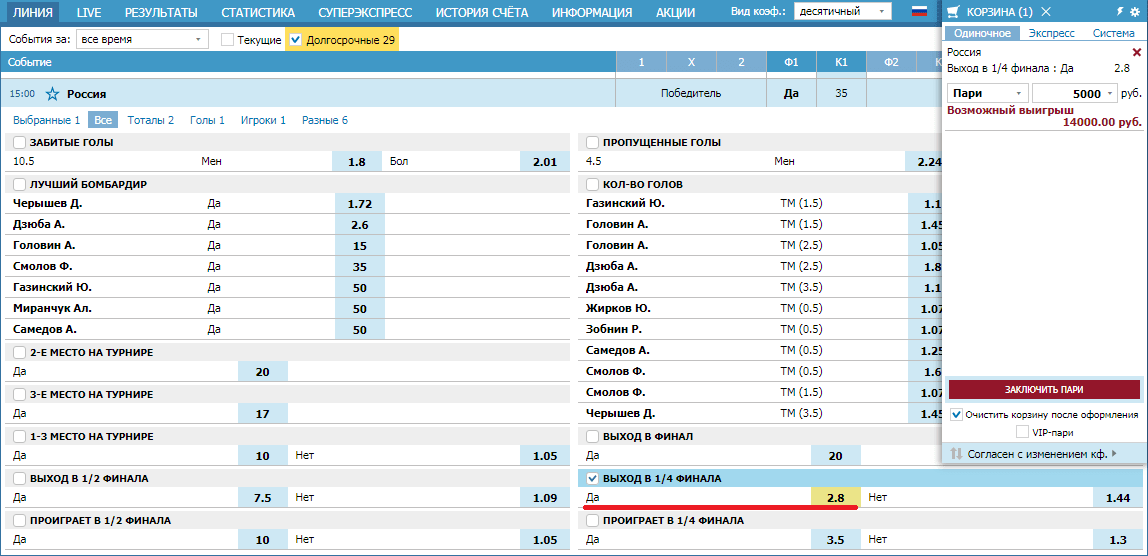
Task: Open the 5000 stake amount dropdown arrow
Action: [1111, 94]
